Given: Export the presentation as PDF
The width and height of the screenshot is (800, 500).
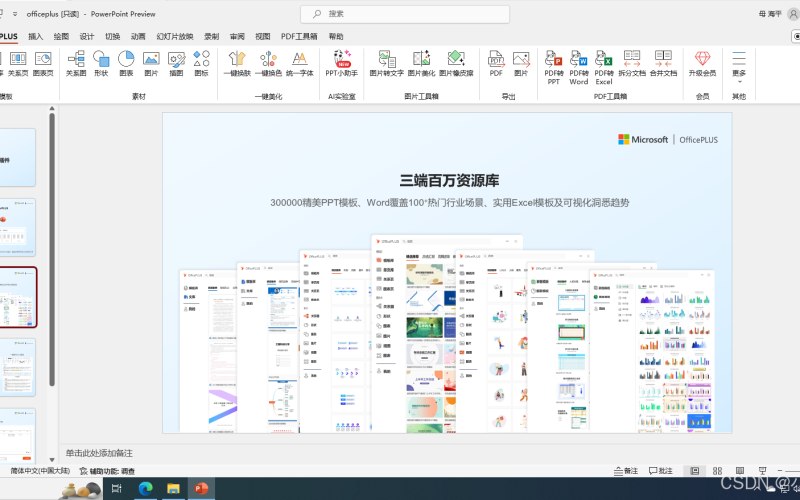Looking at the screenshot, I should point(496,64).
